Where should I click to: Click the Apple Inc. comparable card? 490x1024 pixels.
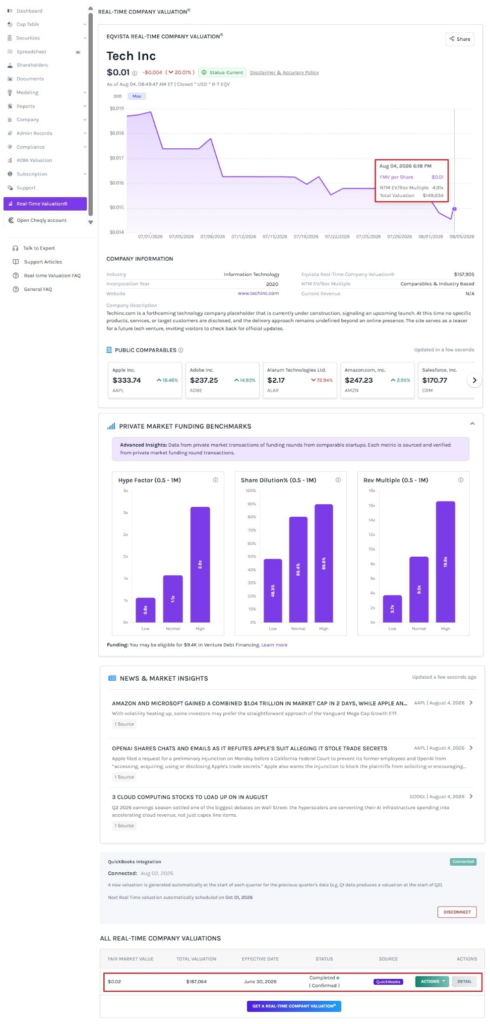pos(144,380)
